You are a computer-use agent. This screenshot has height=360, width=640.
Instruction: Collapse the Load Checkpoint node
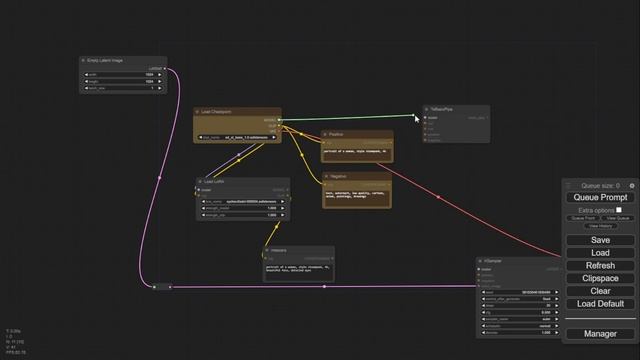click(x=198, y=112)
